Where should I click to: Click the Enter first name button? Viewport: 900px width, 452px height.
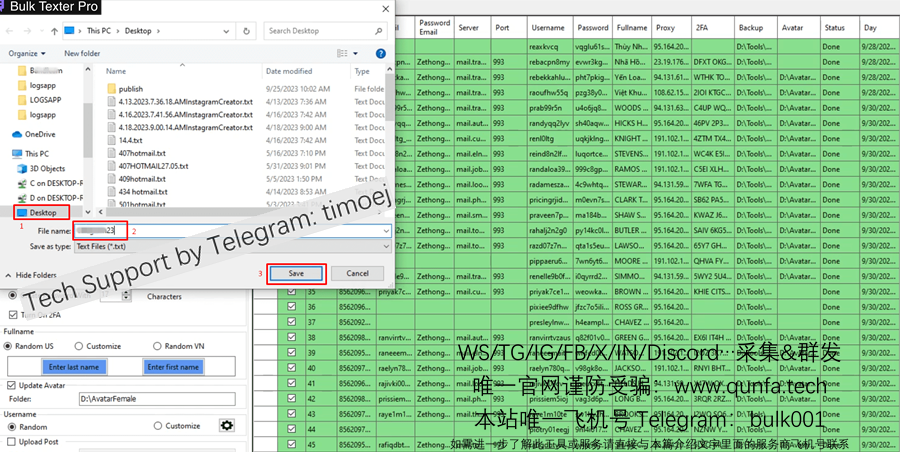pos(173,367)
